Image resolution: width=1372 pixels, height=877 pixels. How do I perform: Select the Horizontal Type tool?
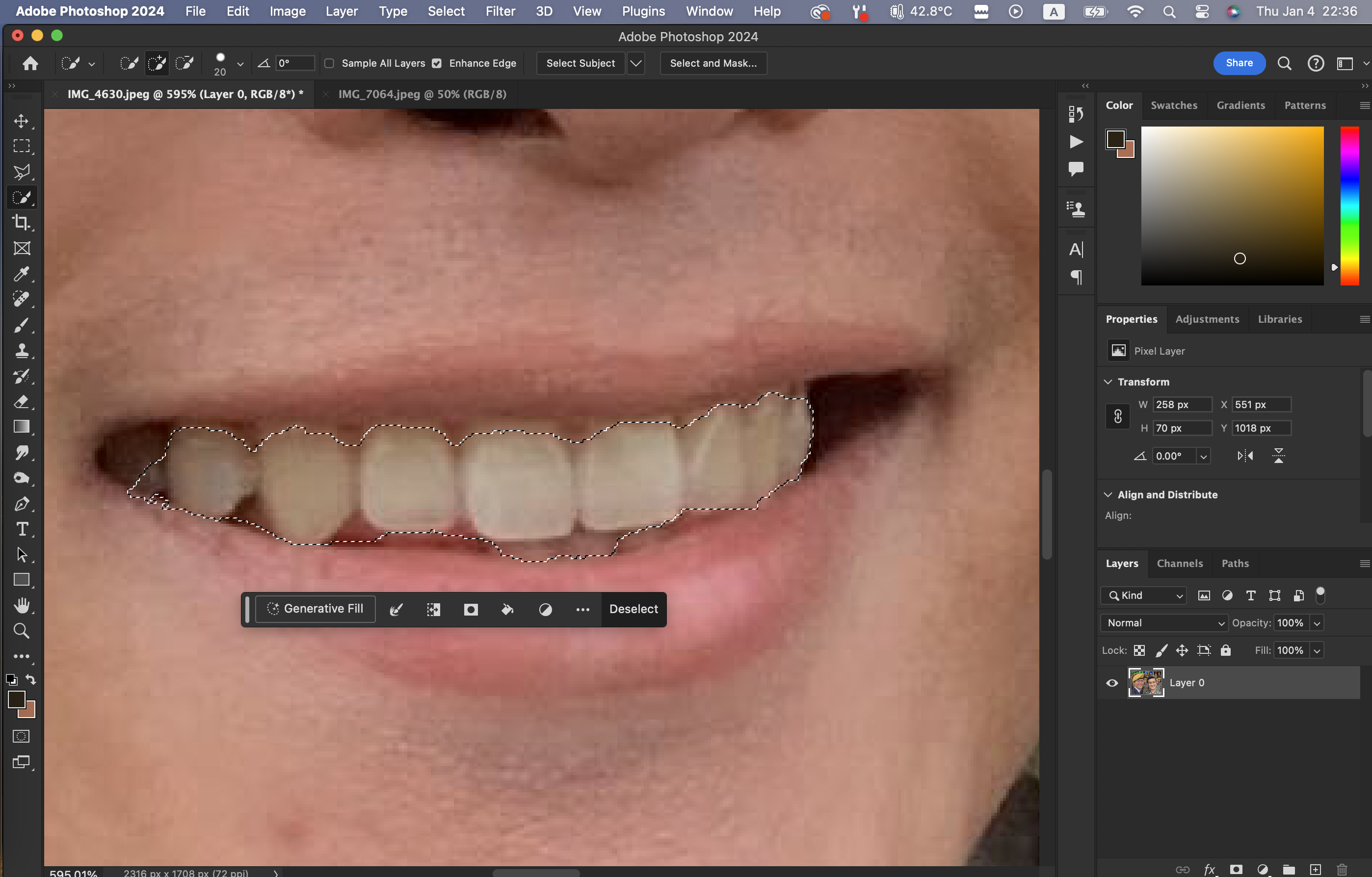[x=22, y=529]
